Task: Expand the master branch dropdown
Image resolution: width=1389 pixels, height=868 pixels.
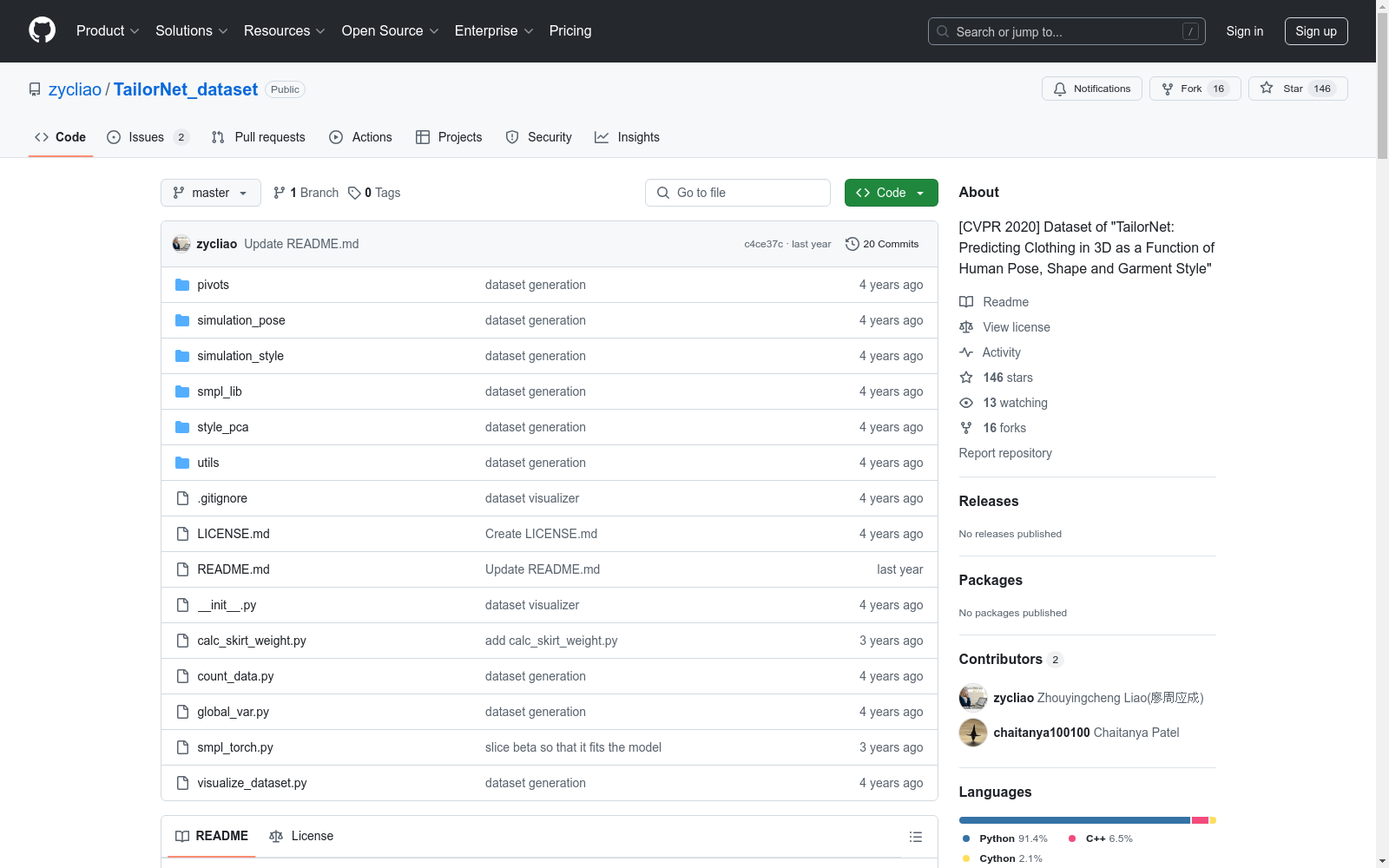Action: [x=210, y=193]
